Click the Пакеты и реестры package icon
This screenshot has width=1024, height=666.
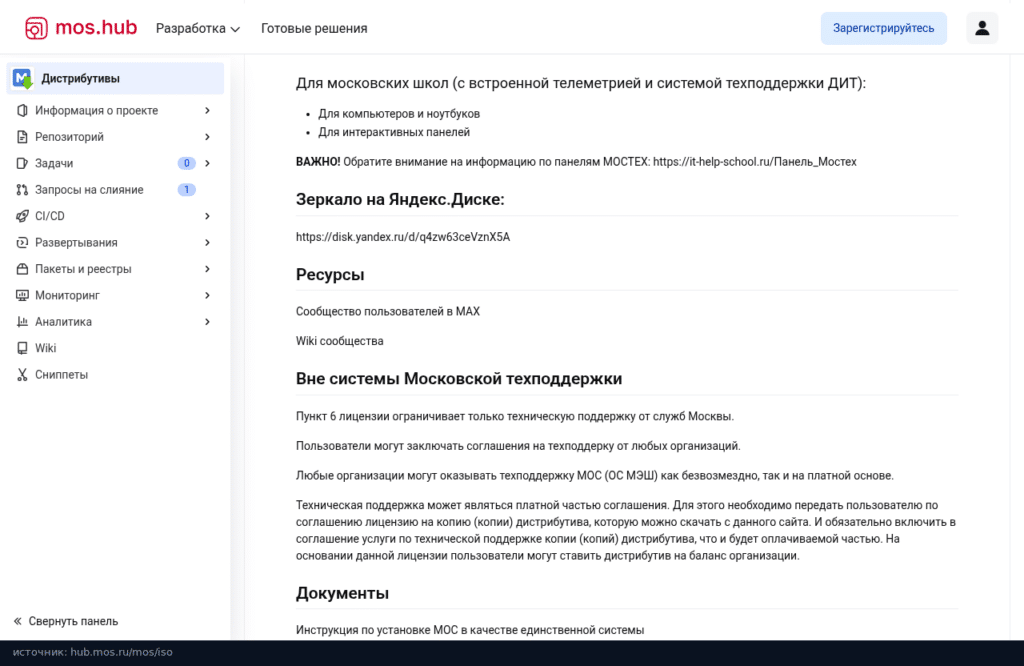coord(22,269)
